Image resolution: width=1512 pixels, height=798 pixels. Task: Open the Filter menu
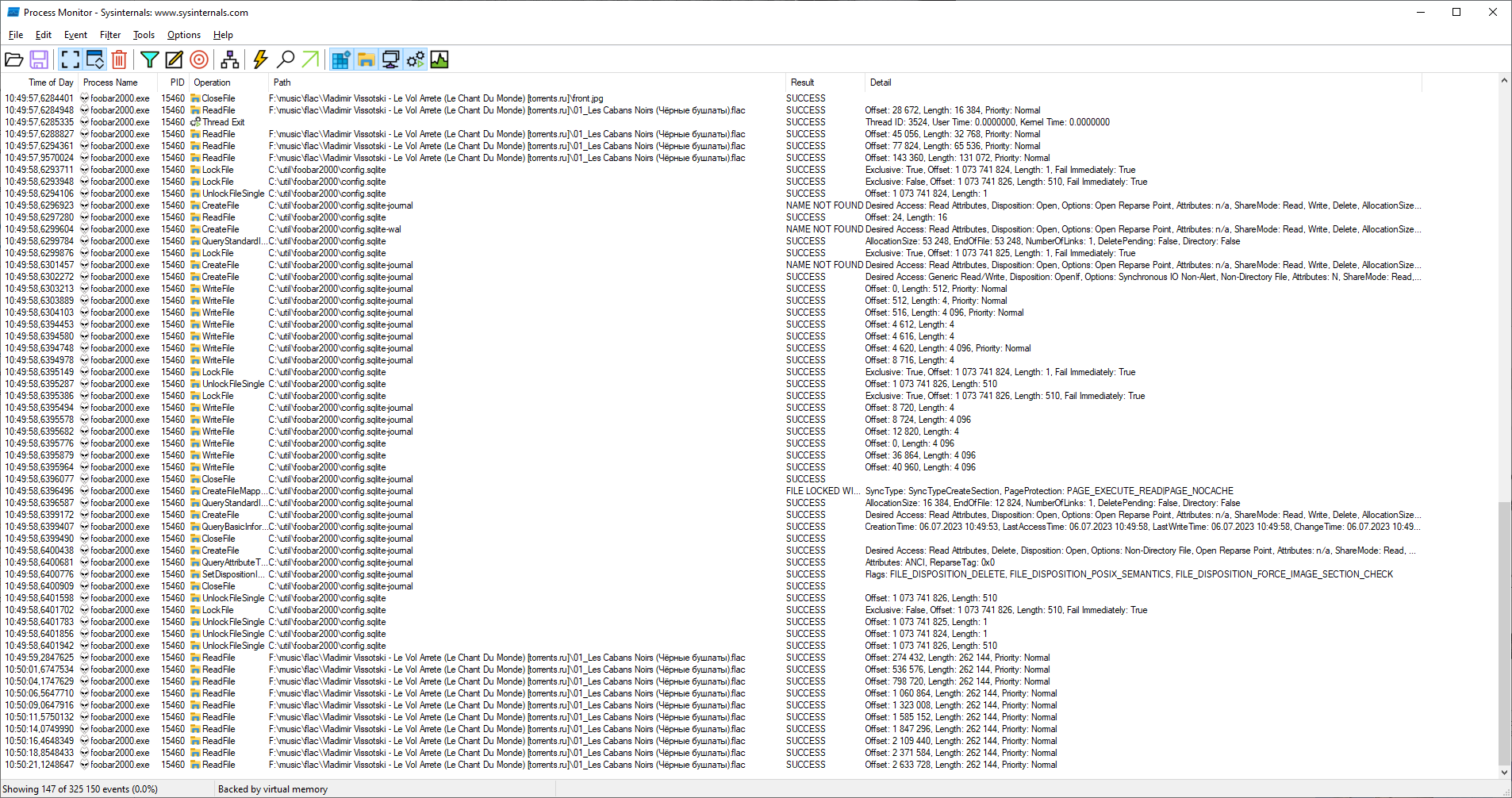point(110,35)
